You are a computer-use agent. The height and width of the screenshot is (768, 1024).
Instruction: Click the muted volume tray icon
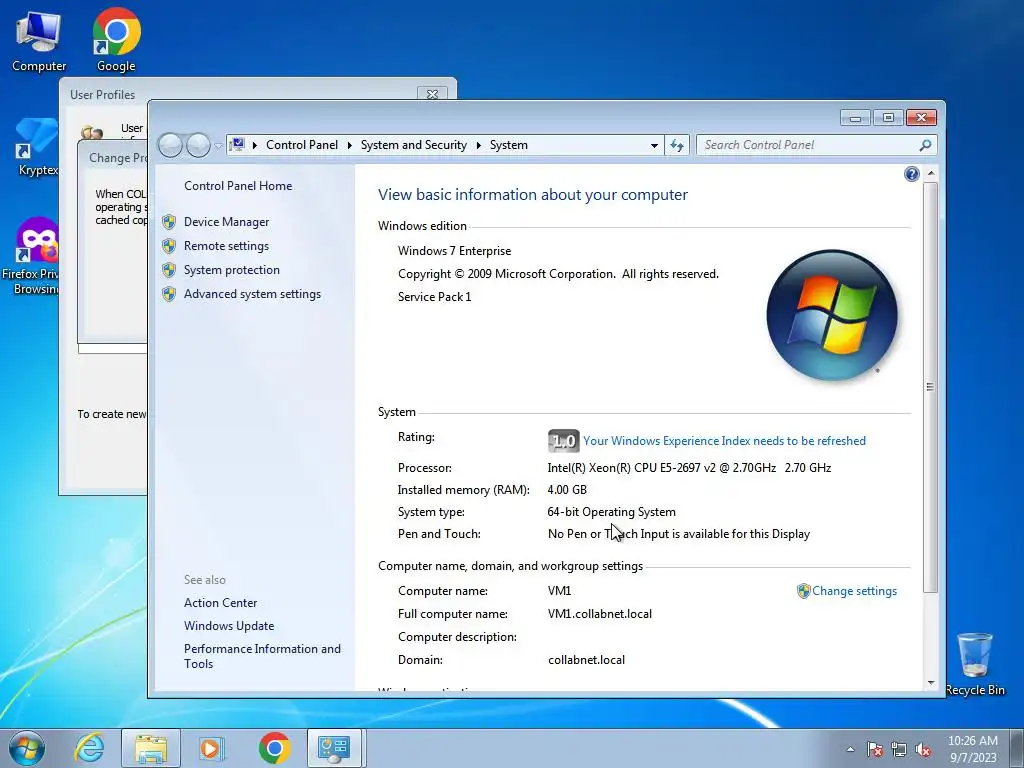pyautogui.click(x=923, y=749)
